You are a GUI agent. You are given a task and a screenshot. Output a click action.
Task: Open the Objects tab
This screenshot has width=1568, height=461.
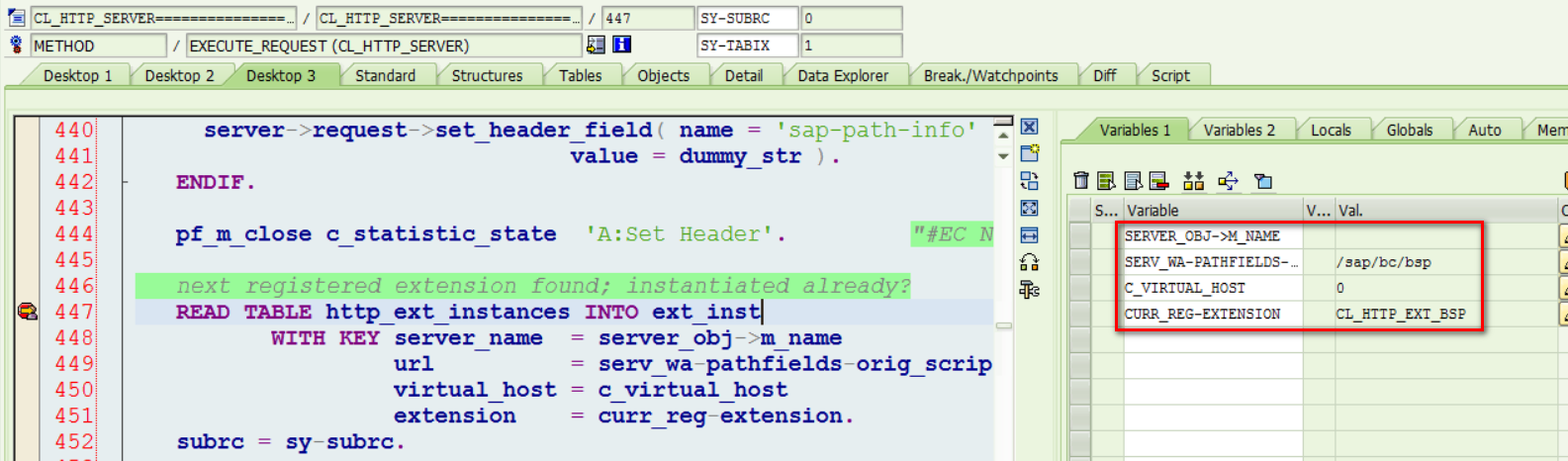(x=663, y=75)
